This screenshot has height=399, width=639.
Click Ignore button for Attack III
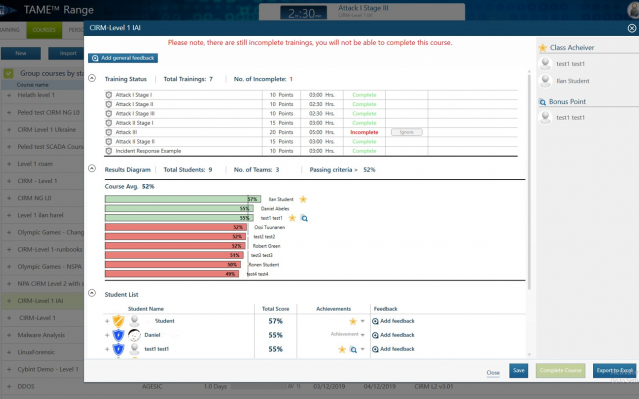point(407,132)
